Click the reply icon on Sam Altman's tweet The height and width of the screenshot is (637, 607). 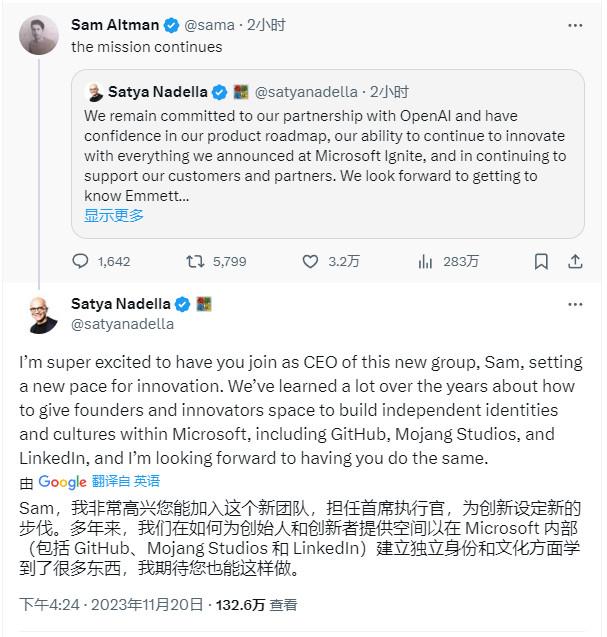click(x=81, y=261)
